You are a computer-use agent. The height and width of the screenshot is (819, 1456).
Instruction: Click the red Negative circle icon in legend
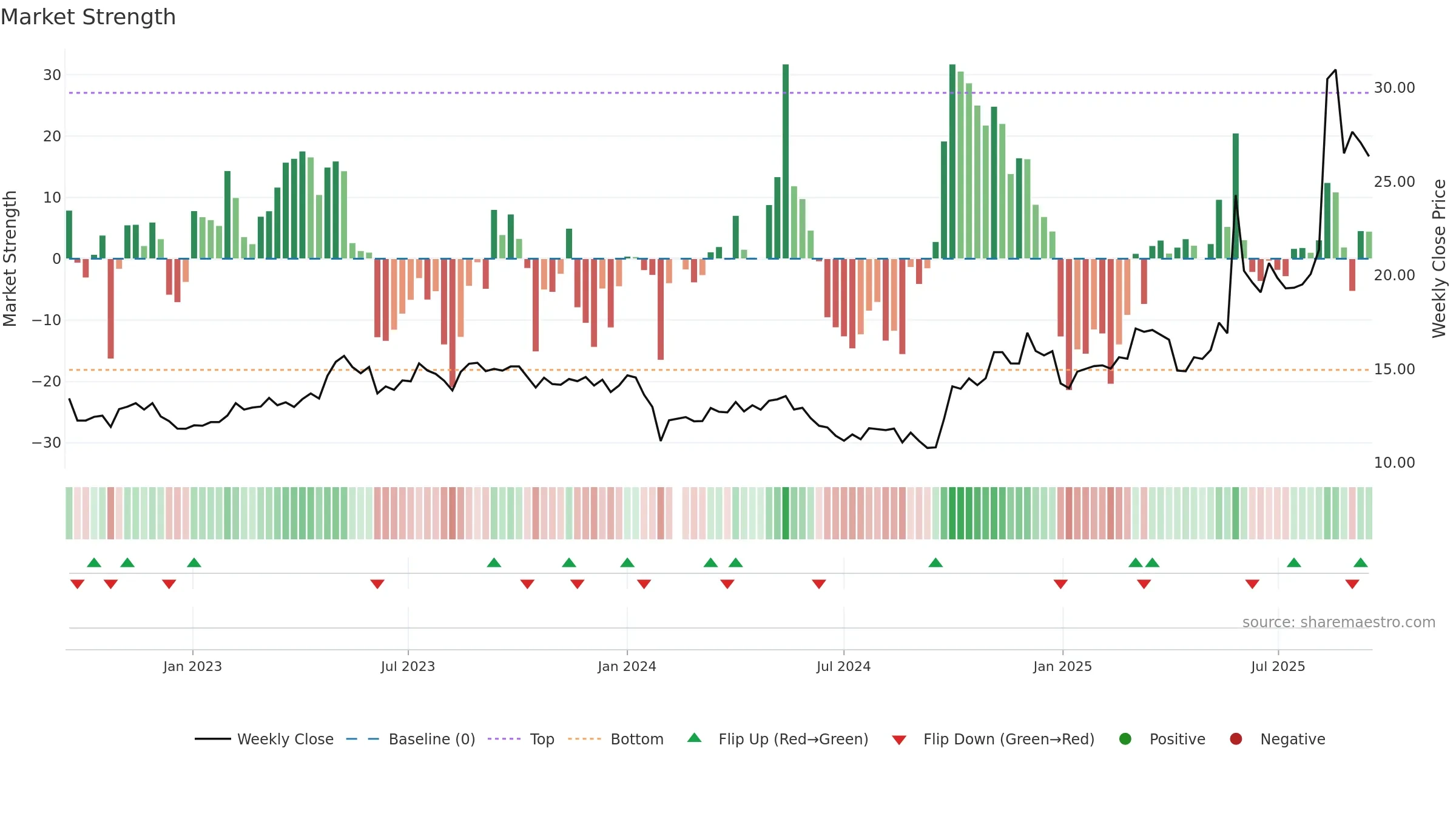1236,739
